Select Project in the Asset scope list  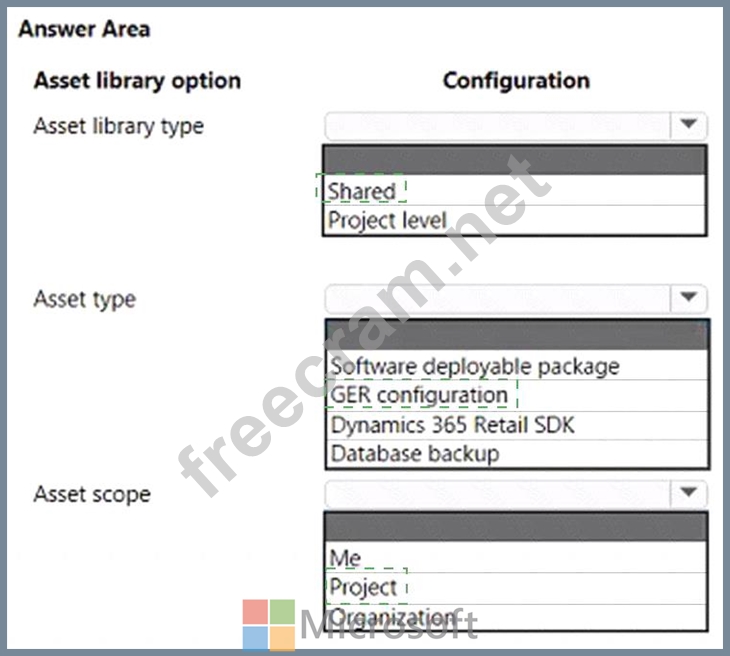(x=364, y=587)
